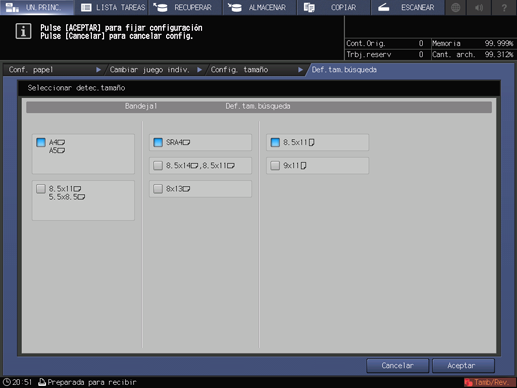Click the Aceptar button
Screen dimensions: 517x388
[x=463, y=366]
